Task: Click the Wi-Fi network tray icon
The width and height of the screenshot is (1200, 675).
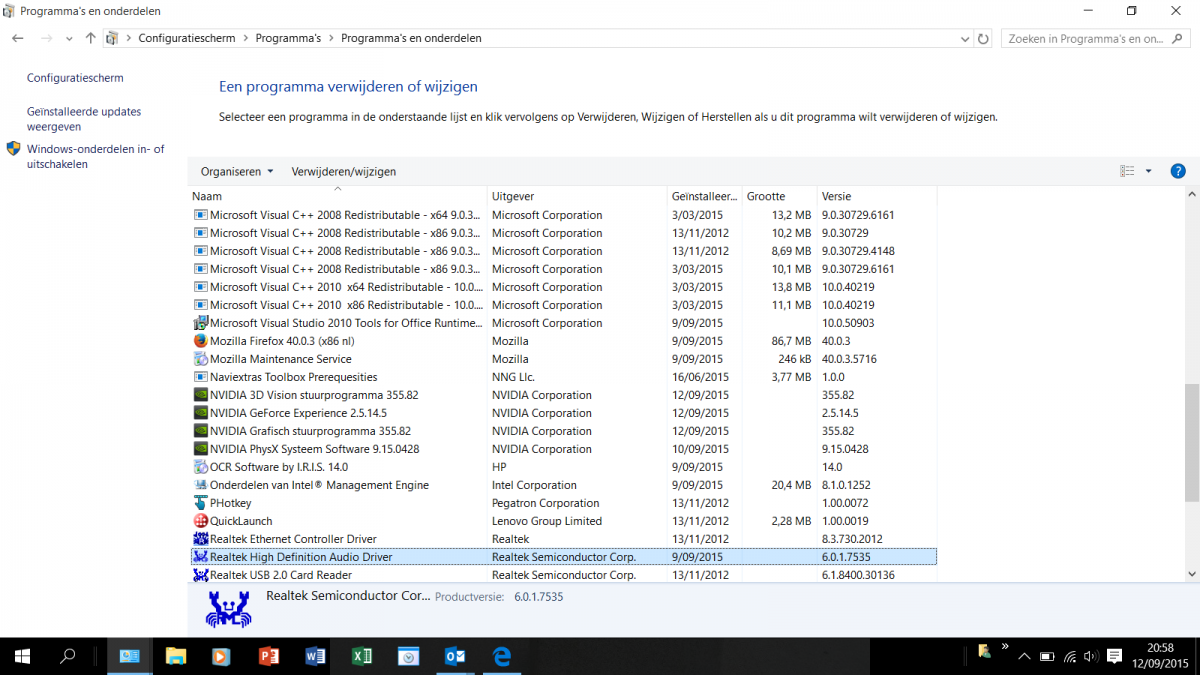Action: [x=1070, y=657]
